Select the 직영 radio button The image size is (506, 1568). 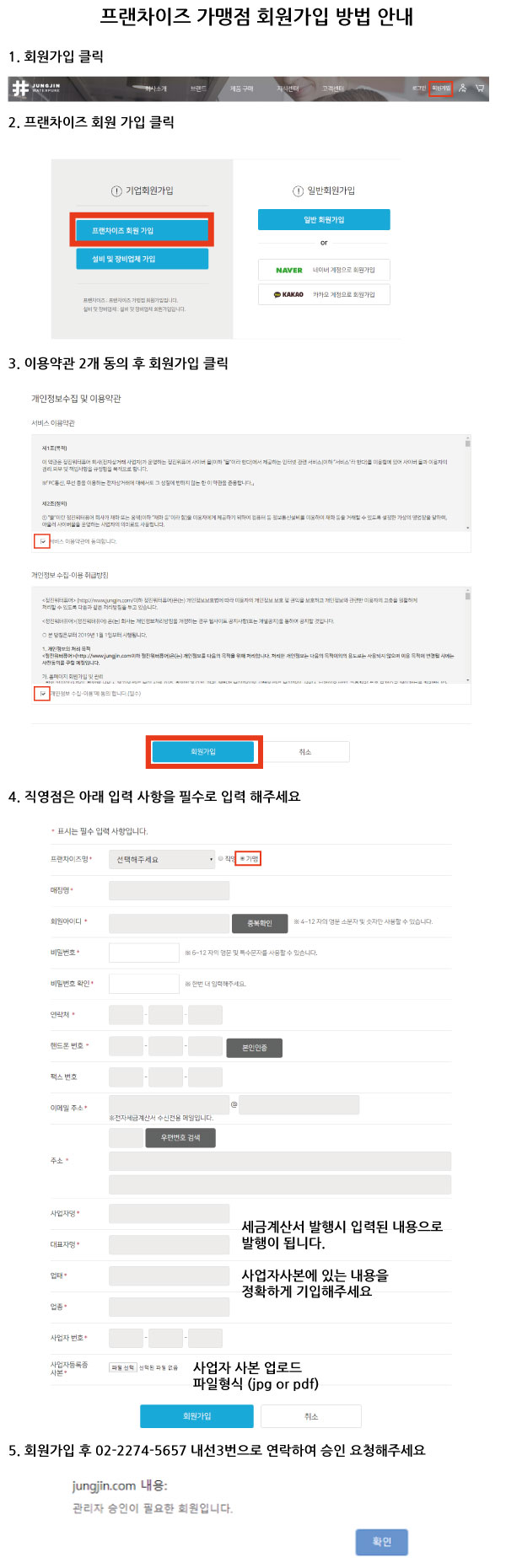(221, 858)
